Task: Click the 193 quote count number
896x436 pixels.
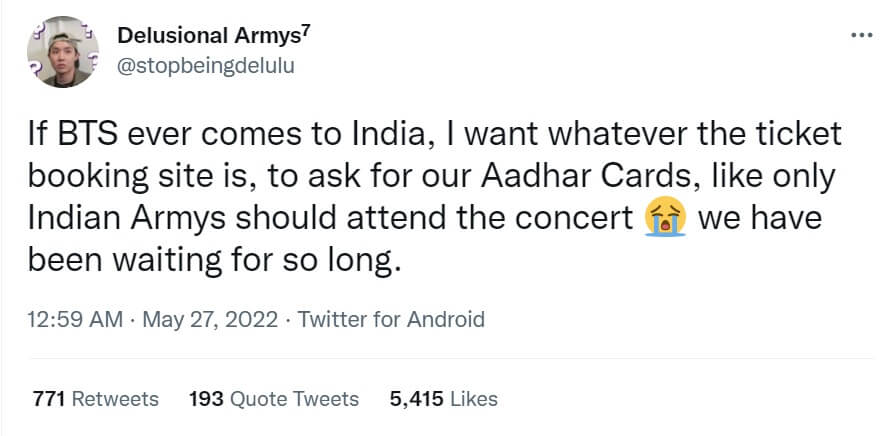Action: (x=206, y=399)
